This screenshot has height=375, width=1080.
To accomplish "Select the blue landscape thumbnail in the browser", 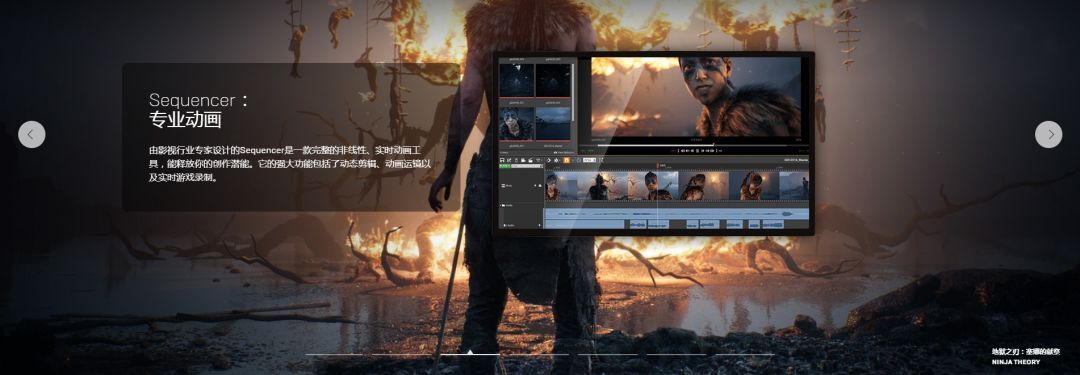I will tap(553, 124).
